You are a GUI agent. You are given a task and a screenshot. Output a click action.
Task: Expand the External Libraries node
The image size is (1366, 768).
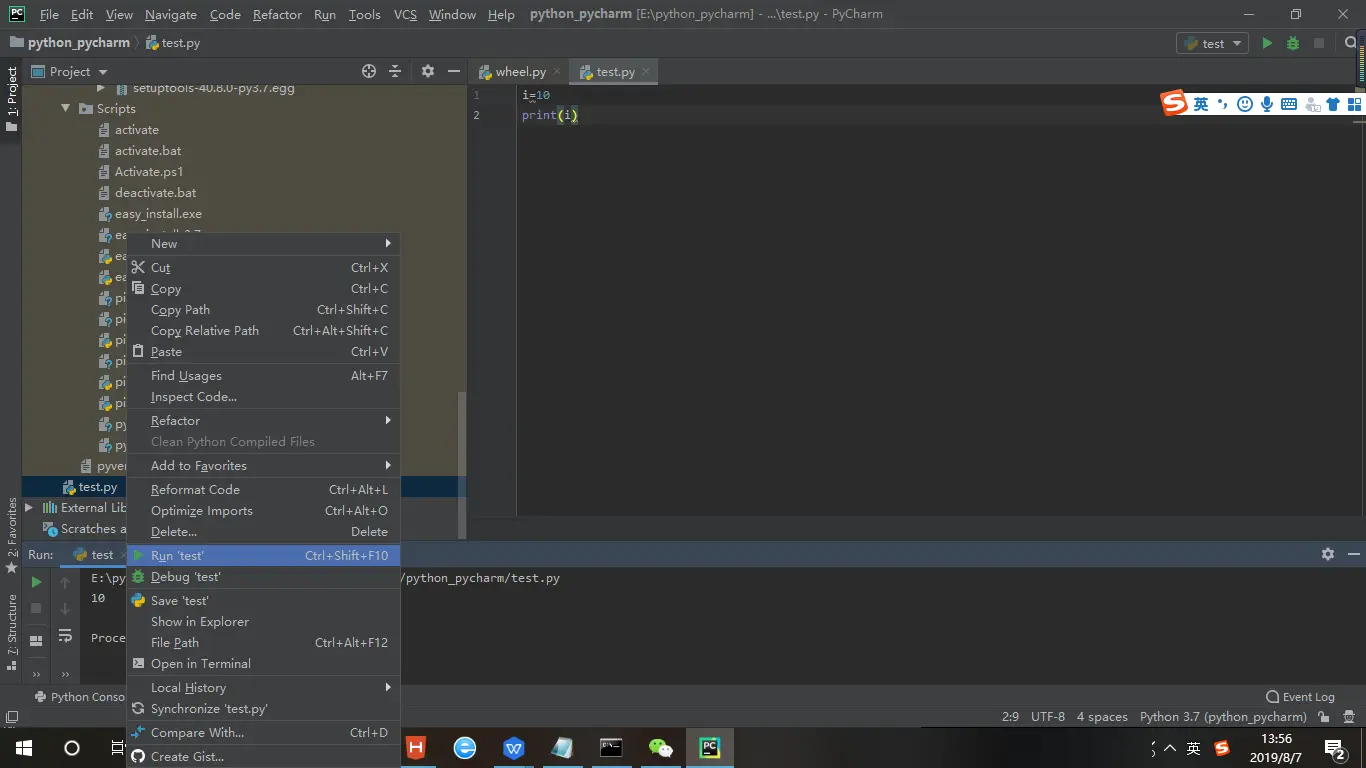[x=29, y=508]
